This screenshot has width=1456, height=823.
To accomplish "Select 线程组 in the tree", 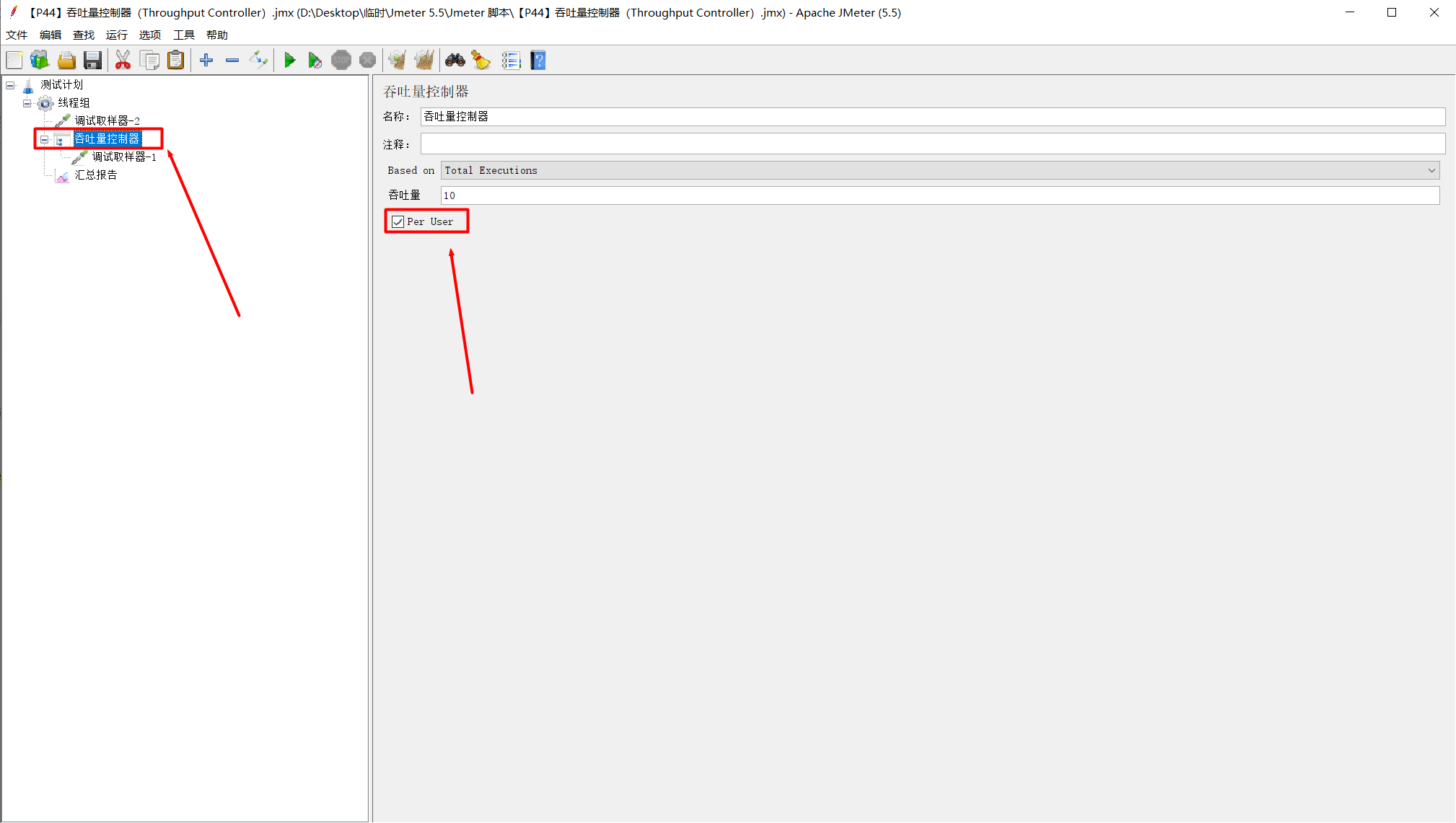I will pyautogui.click(x=74, y=103).
